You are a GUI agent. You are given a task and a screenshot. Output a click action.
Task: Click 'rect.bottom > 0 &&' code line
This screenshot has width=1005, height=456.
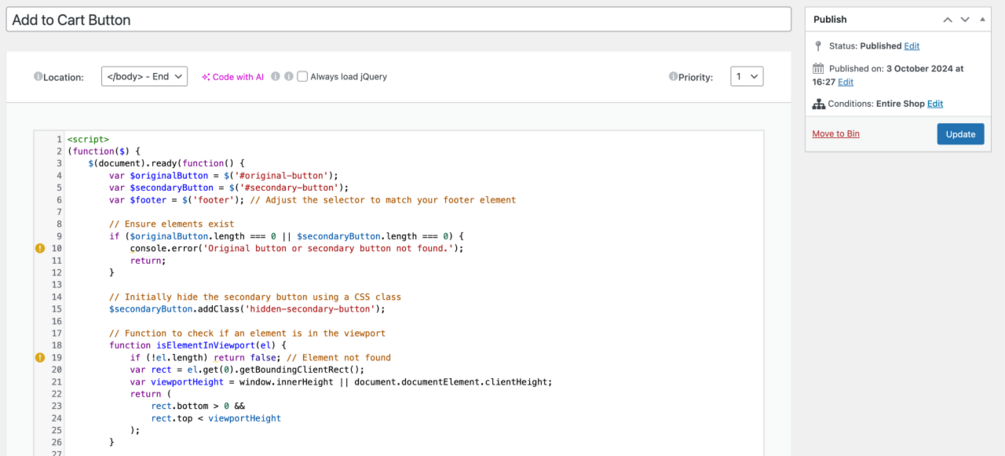[198, 406]
